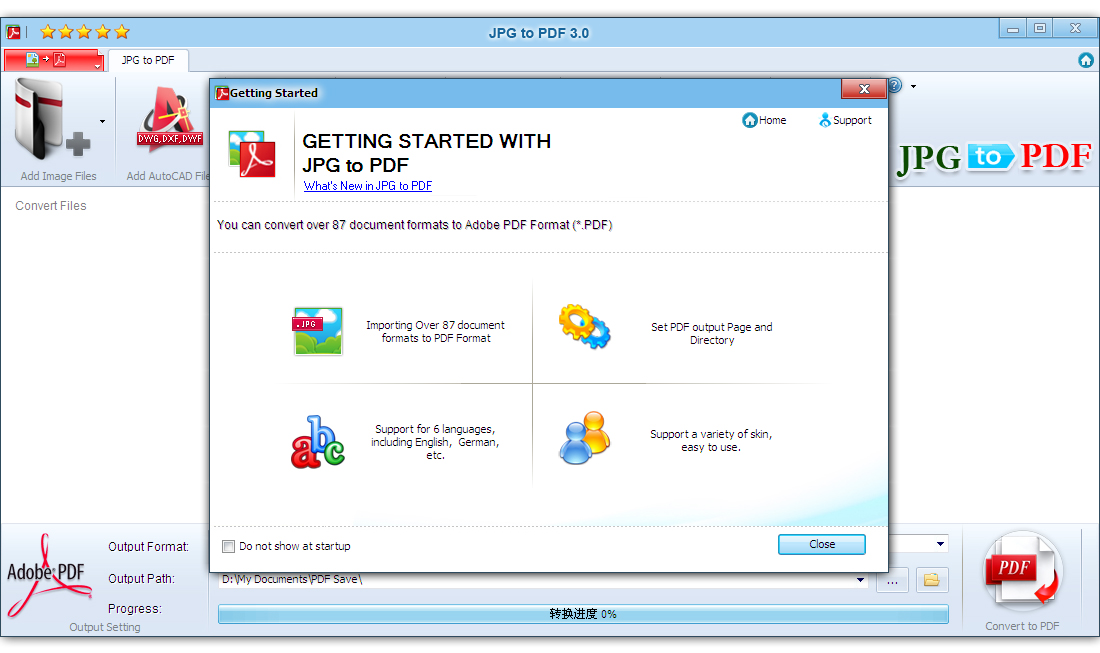Click the Progress label
Image resolution: width=1100 pixels, height=653 pixels.
pyautogui.click(x=135, y=609)
